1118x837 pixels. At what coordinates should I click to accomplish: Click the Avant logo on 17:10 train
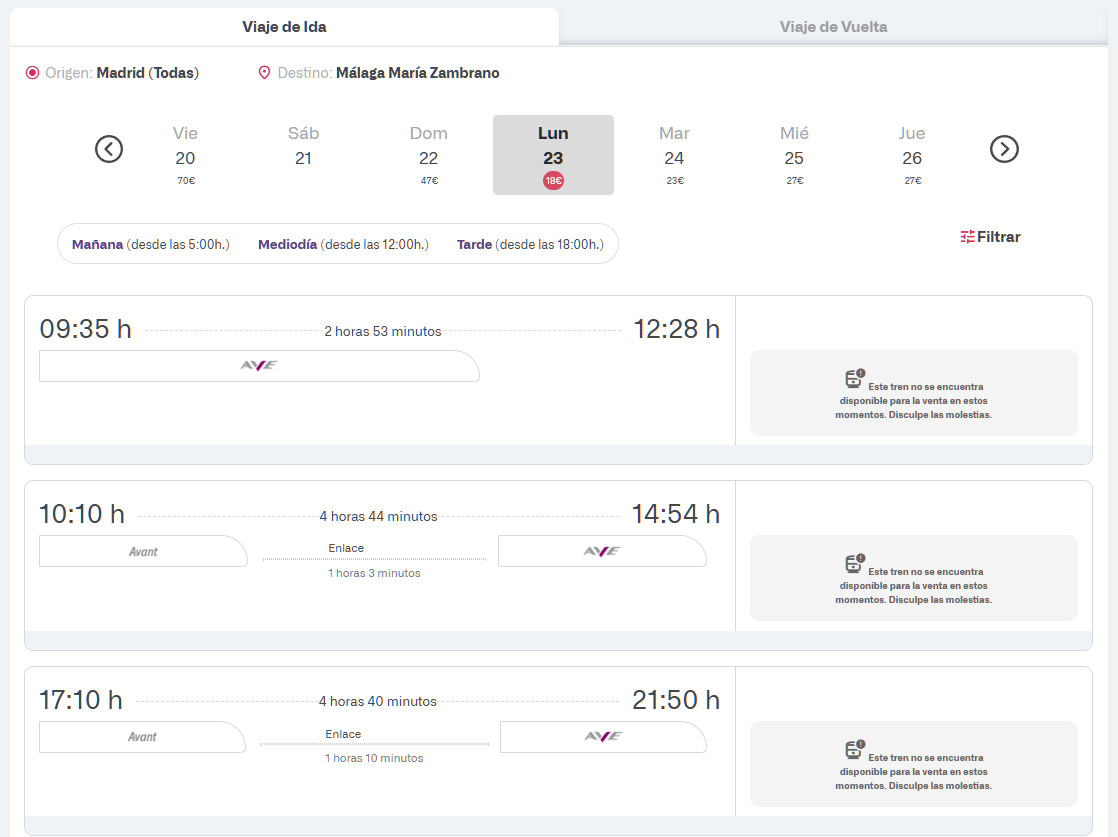(142, 737)
